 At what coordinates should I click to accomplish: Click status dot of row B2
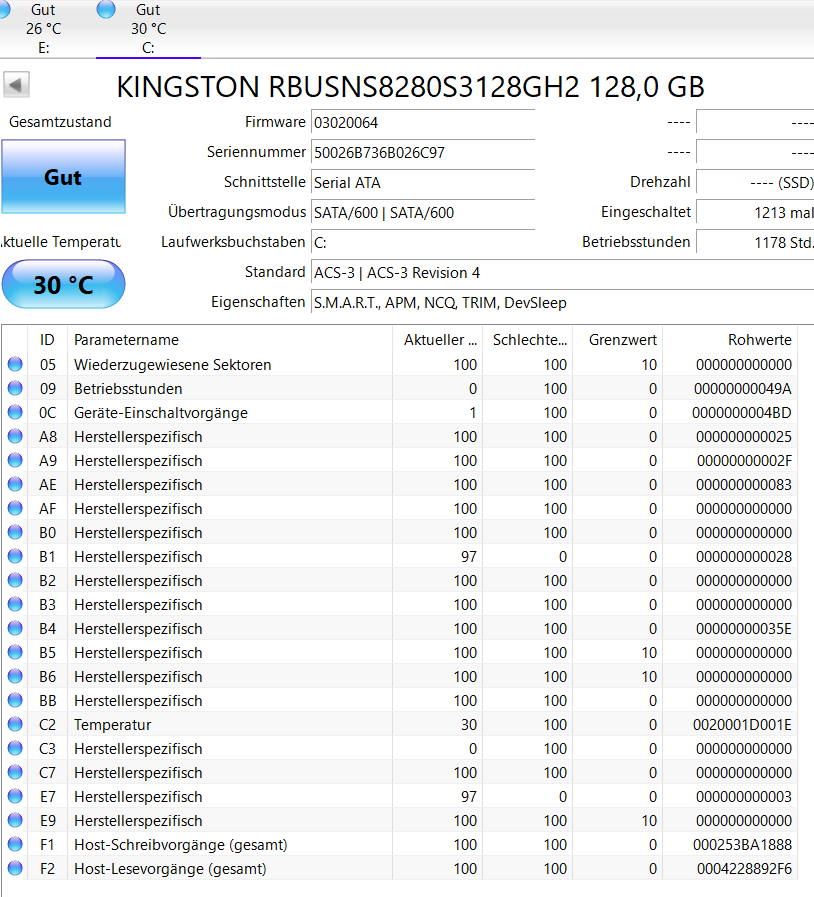(15, 580)
